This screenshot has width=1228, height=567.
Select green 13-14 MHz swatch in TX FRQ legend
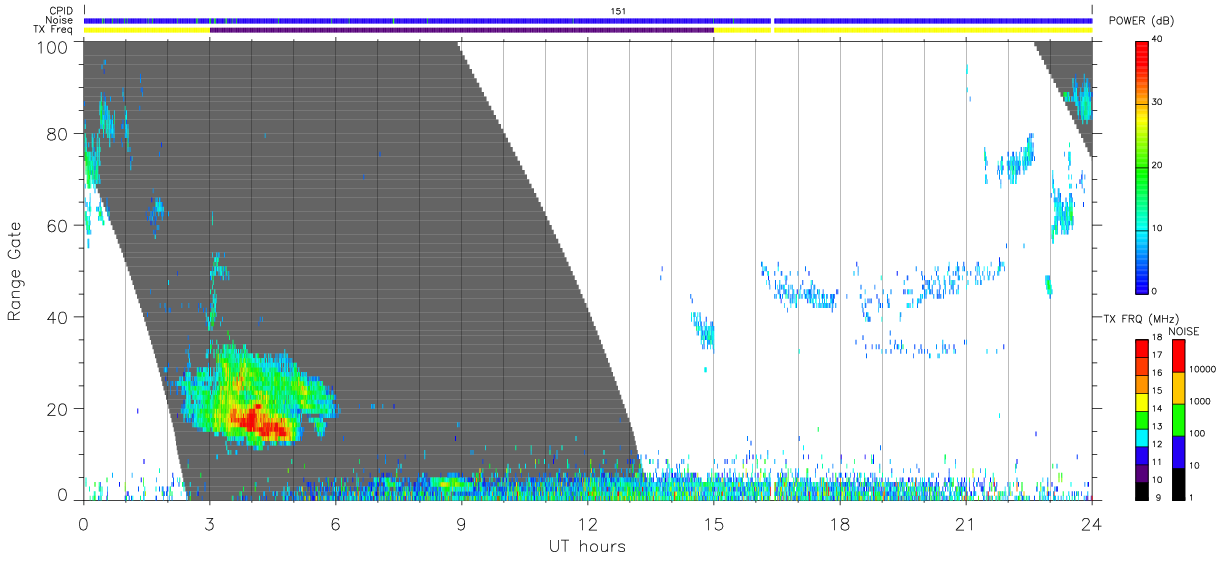tap(1143, 419)
